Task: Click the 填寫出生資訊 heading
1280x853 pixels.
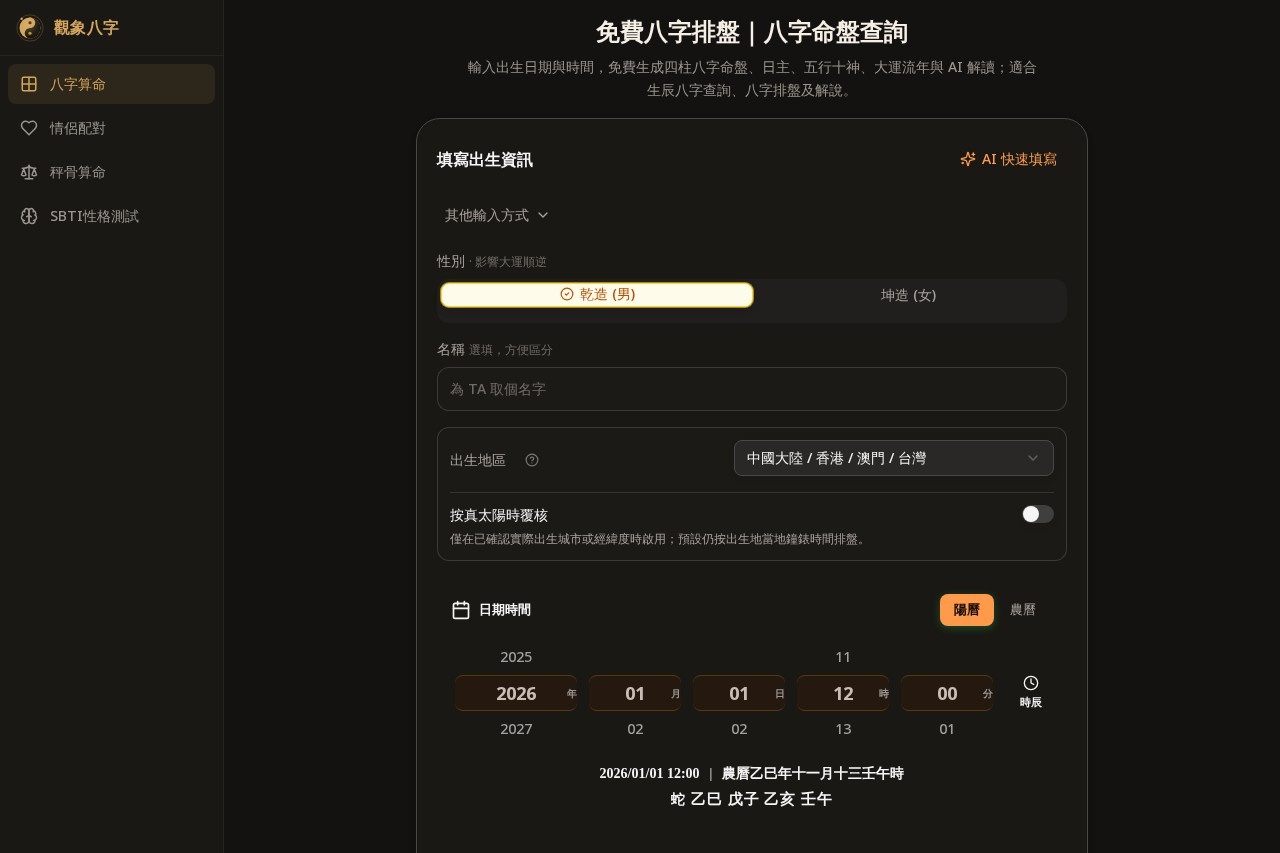Action: tap(485, 160)
